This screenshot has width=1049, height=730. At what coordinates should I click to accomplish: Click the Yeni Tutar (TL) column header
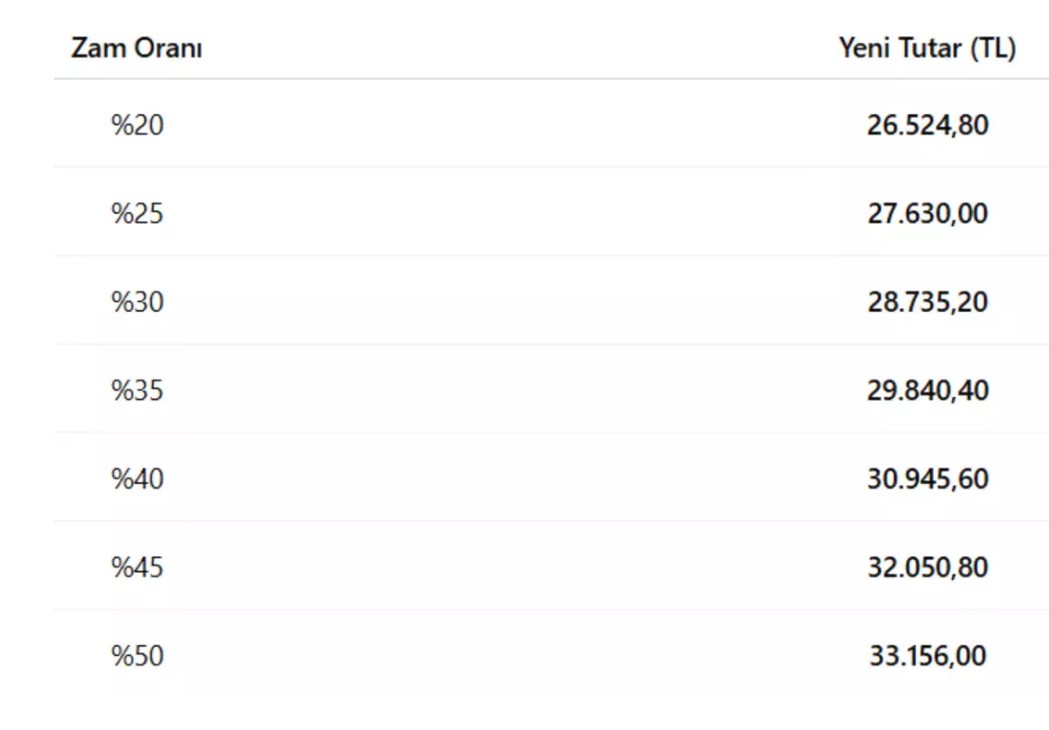pos(927,48)
